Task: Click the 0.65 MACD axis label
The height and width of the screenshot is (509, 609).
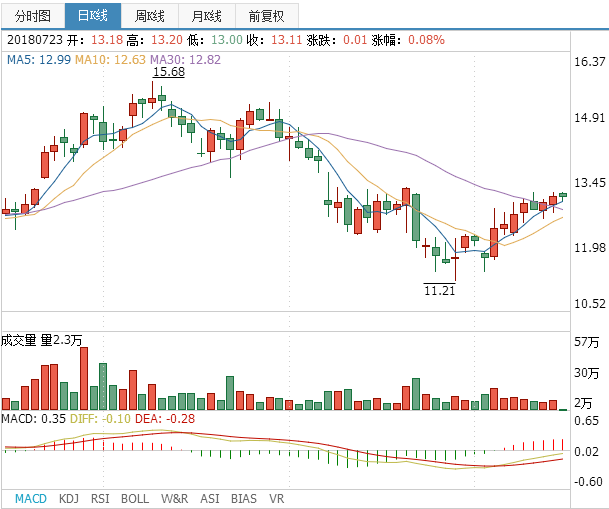Action: point(586,421)
